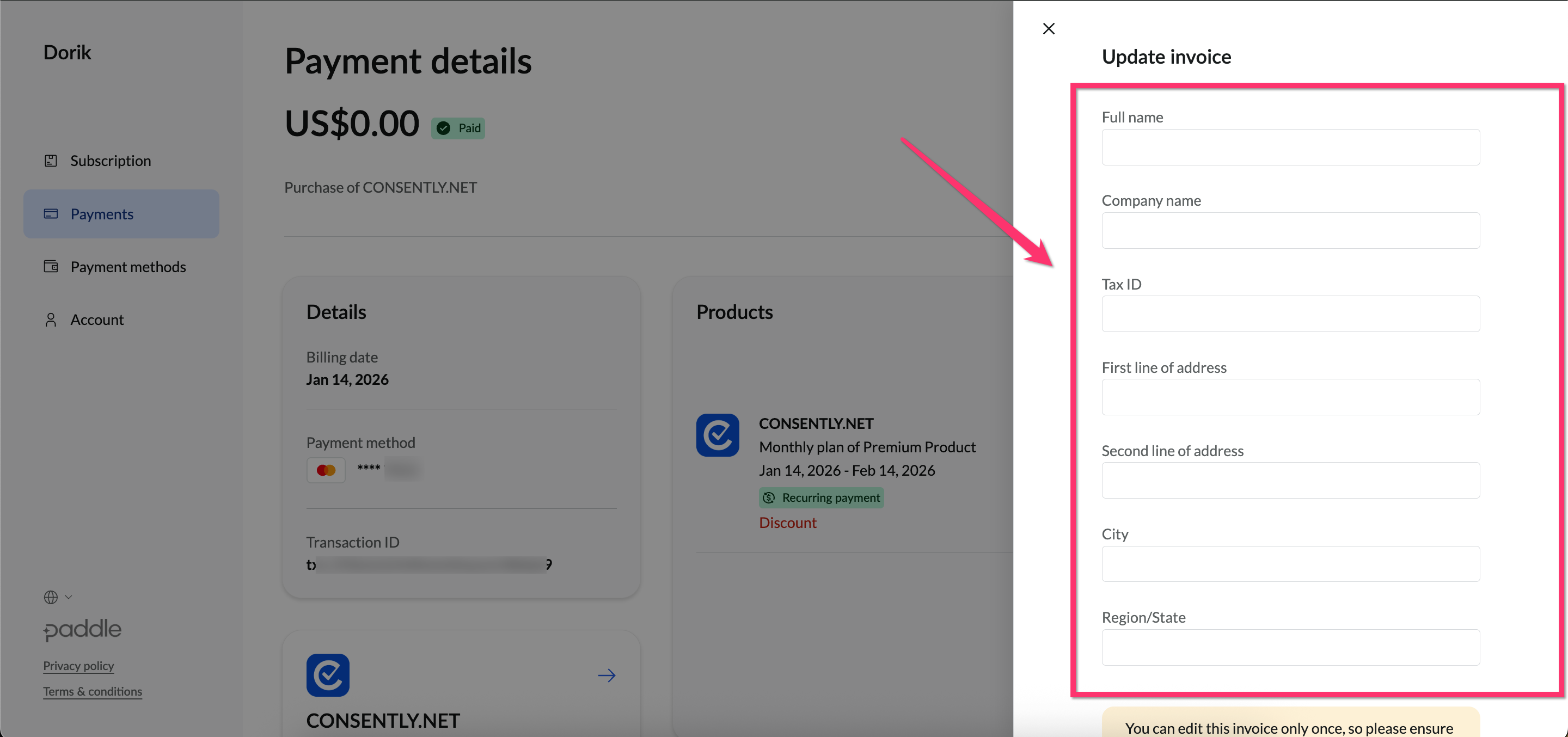Click into the Company name field
This screenshot has height=737, width=1568.
point(1290,231)
